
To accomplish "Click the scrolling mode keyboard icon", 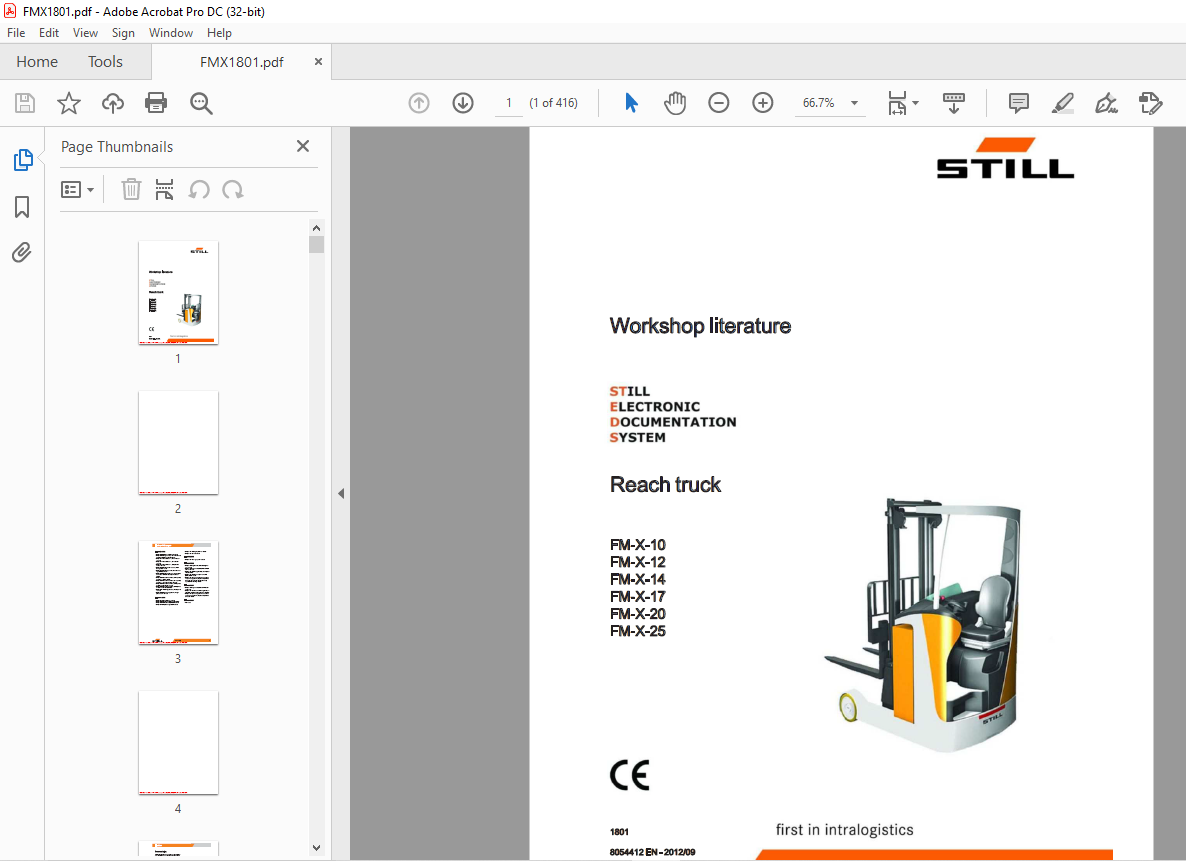I will pos(954,103).
